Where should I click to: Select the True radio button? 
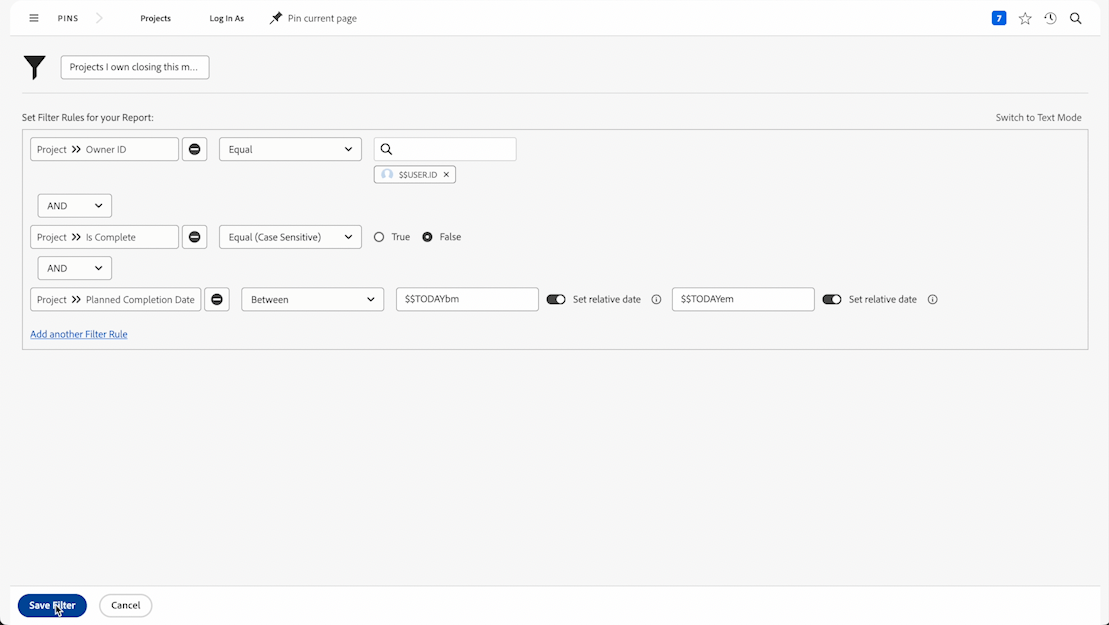(x=379, y=237)
